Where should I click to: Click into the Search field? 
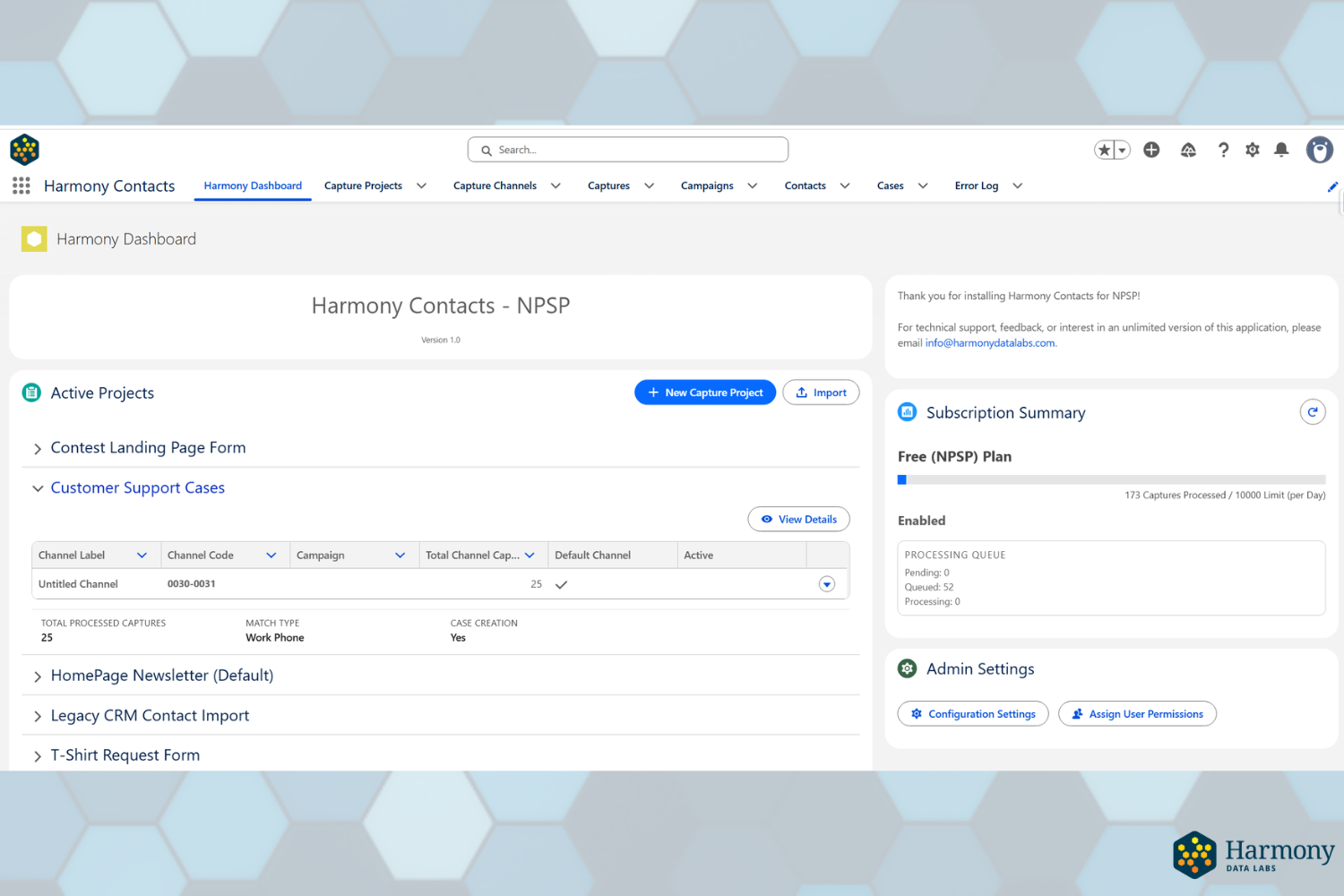628,150
